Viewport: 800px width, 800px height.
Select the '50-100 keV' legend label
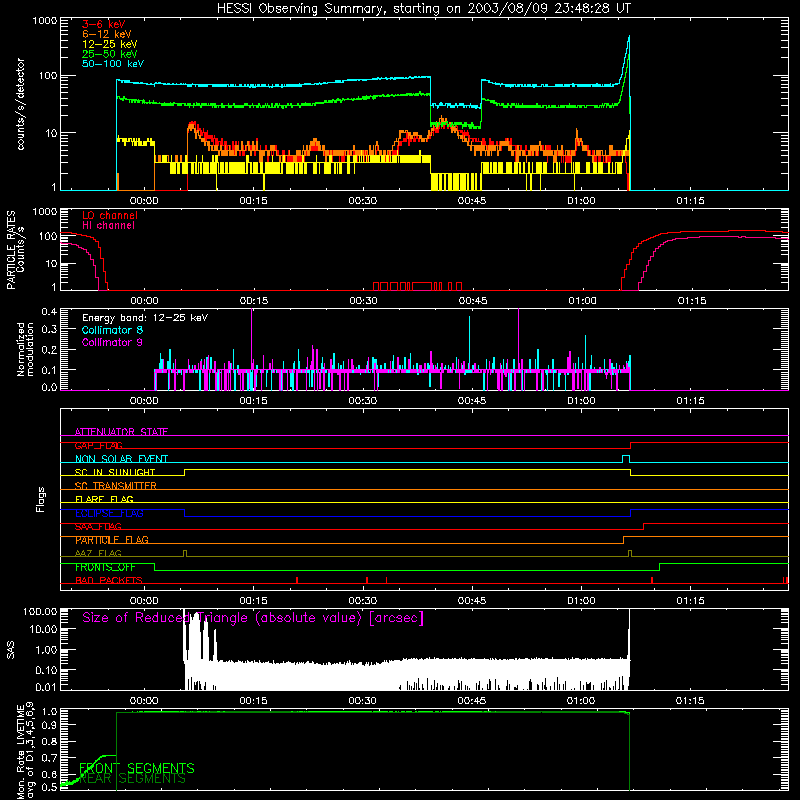pyautogui.click(x=113, y=64)
